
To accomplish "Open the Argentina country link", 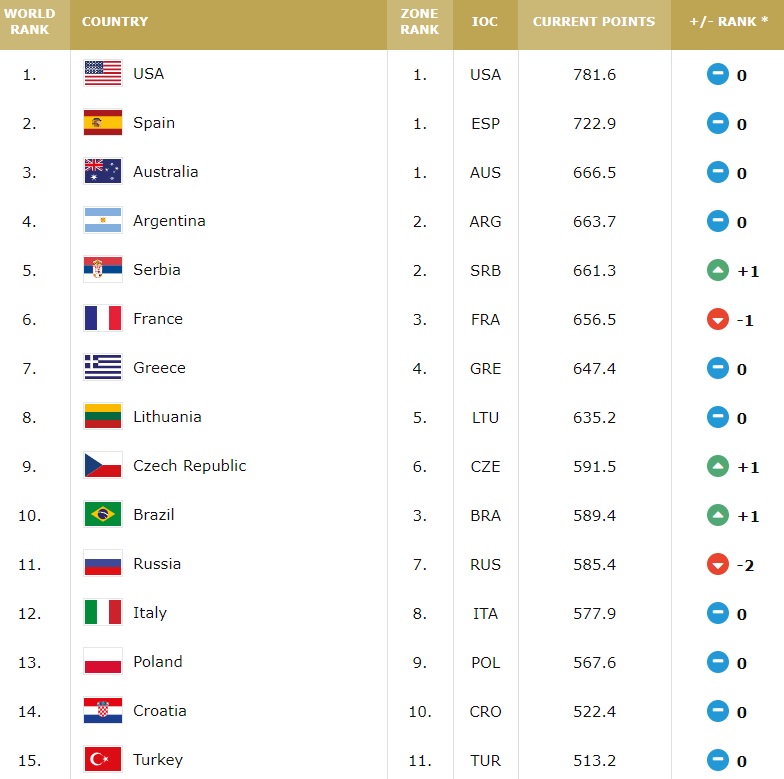I will click(169, 221).
